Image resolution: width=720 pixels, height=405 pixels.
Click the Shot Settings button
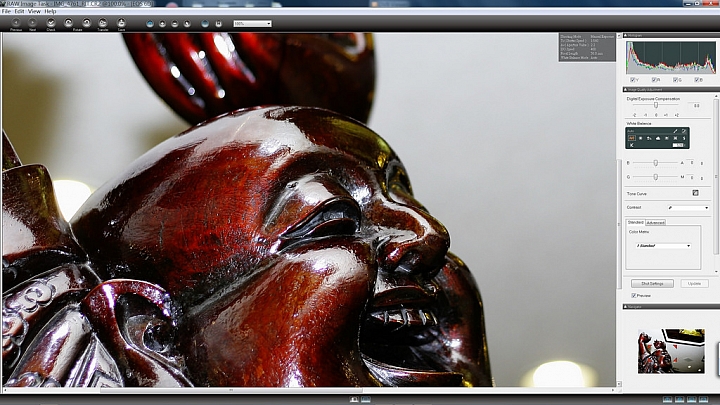click(652, 284)
